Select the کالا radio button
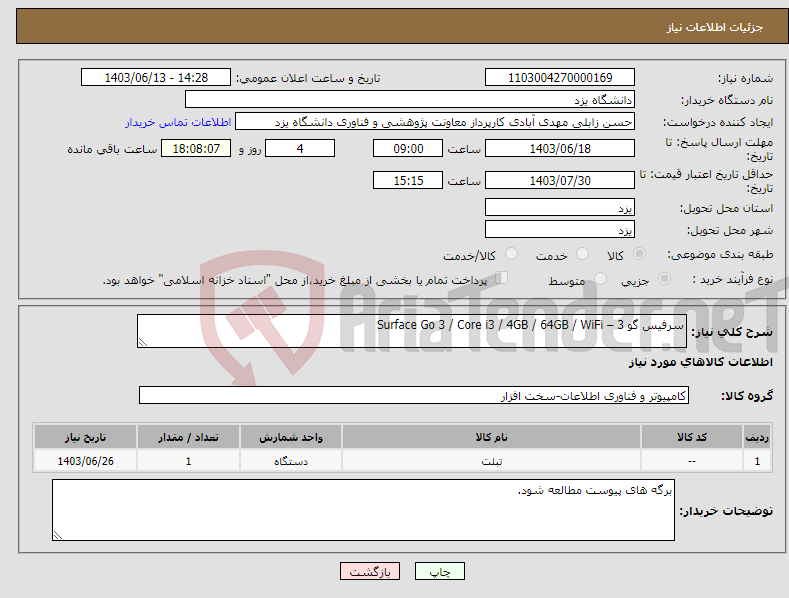 pos(639,254)
